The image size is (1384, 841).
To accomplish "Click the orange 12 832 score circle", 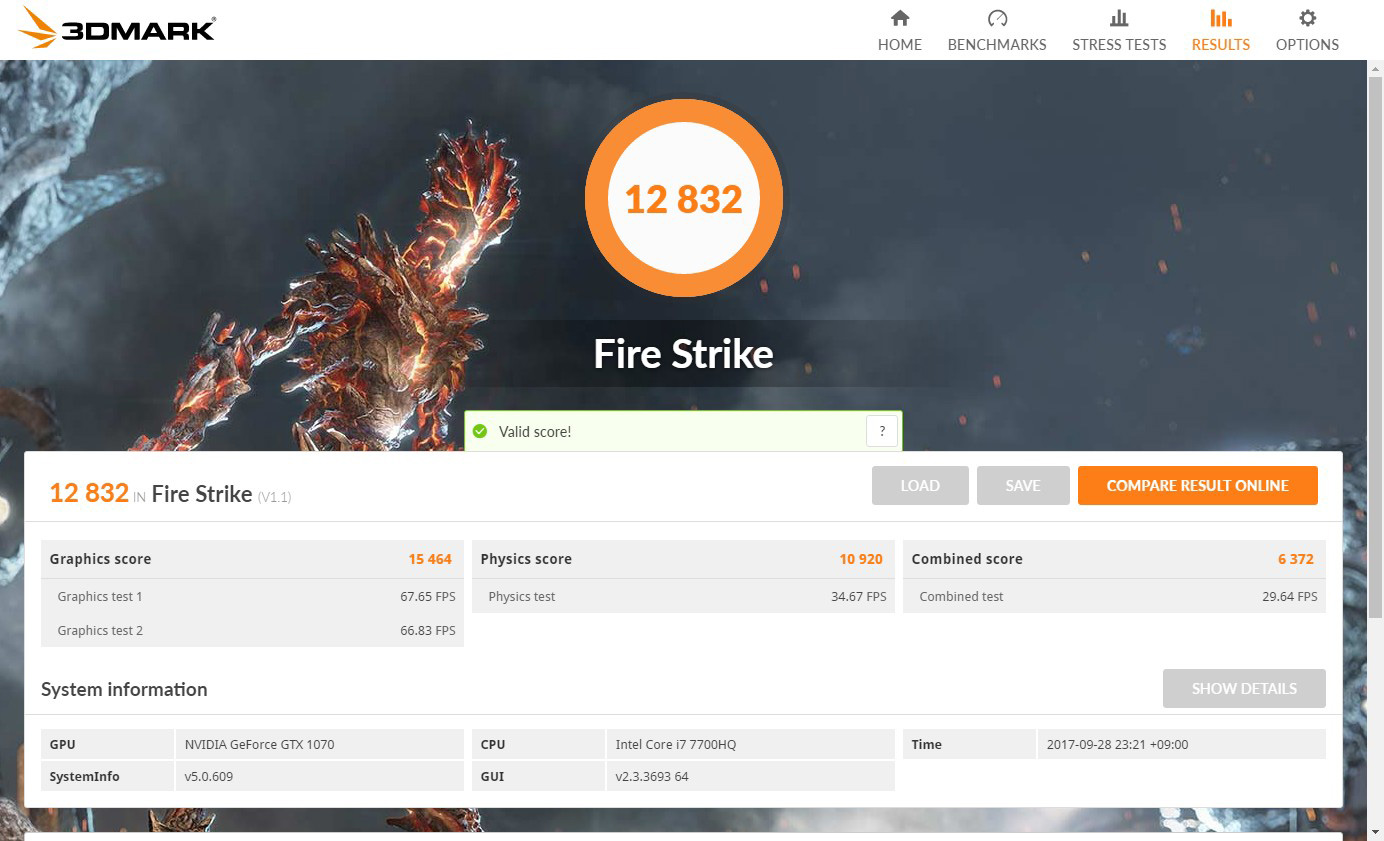I will [x=684, y=198].
